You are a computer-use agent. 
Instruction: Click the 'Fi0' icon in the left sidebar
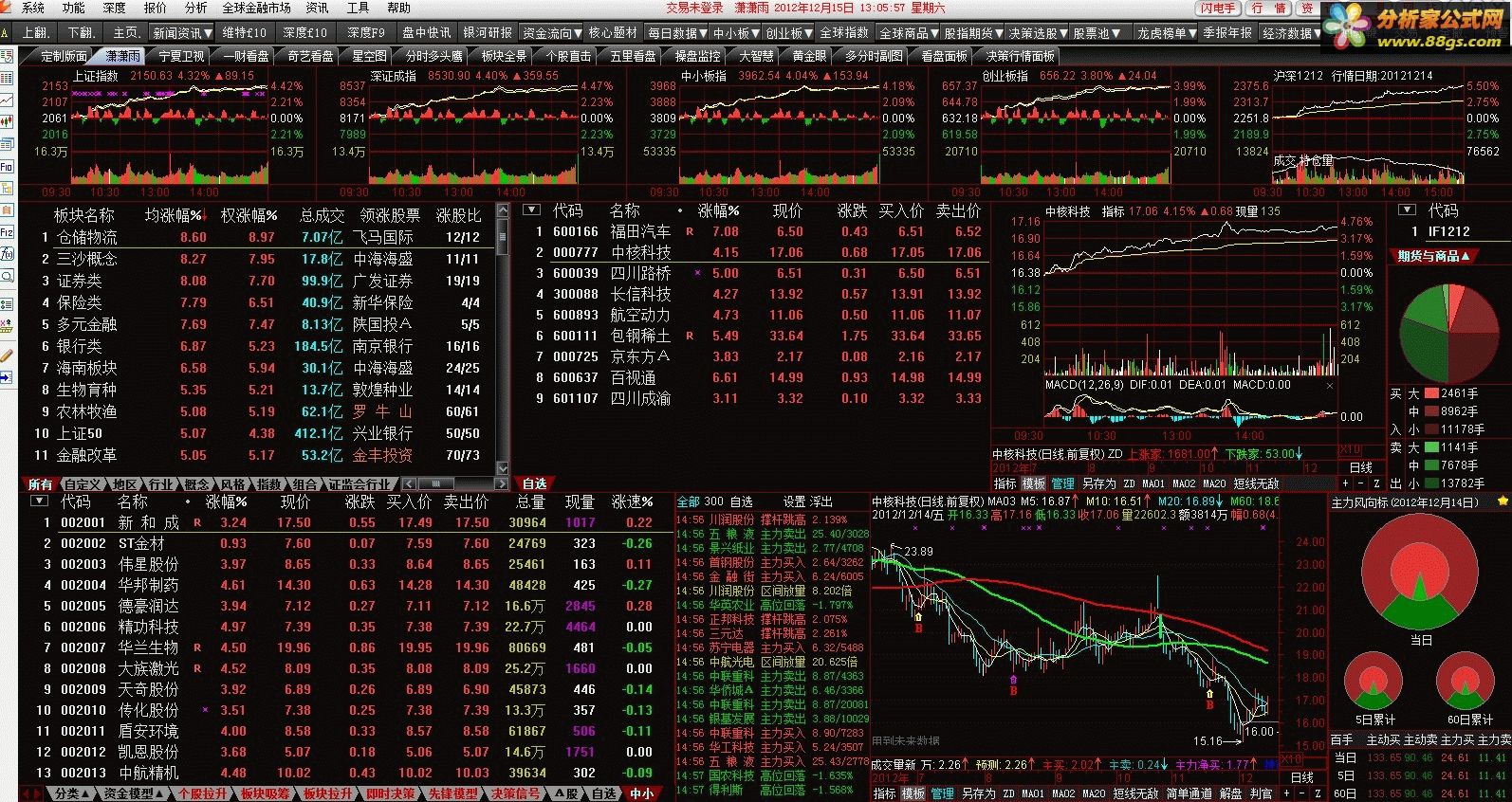click(x=7, y=167)
